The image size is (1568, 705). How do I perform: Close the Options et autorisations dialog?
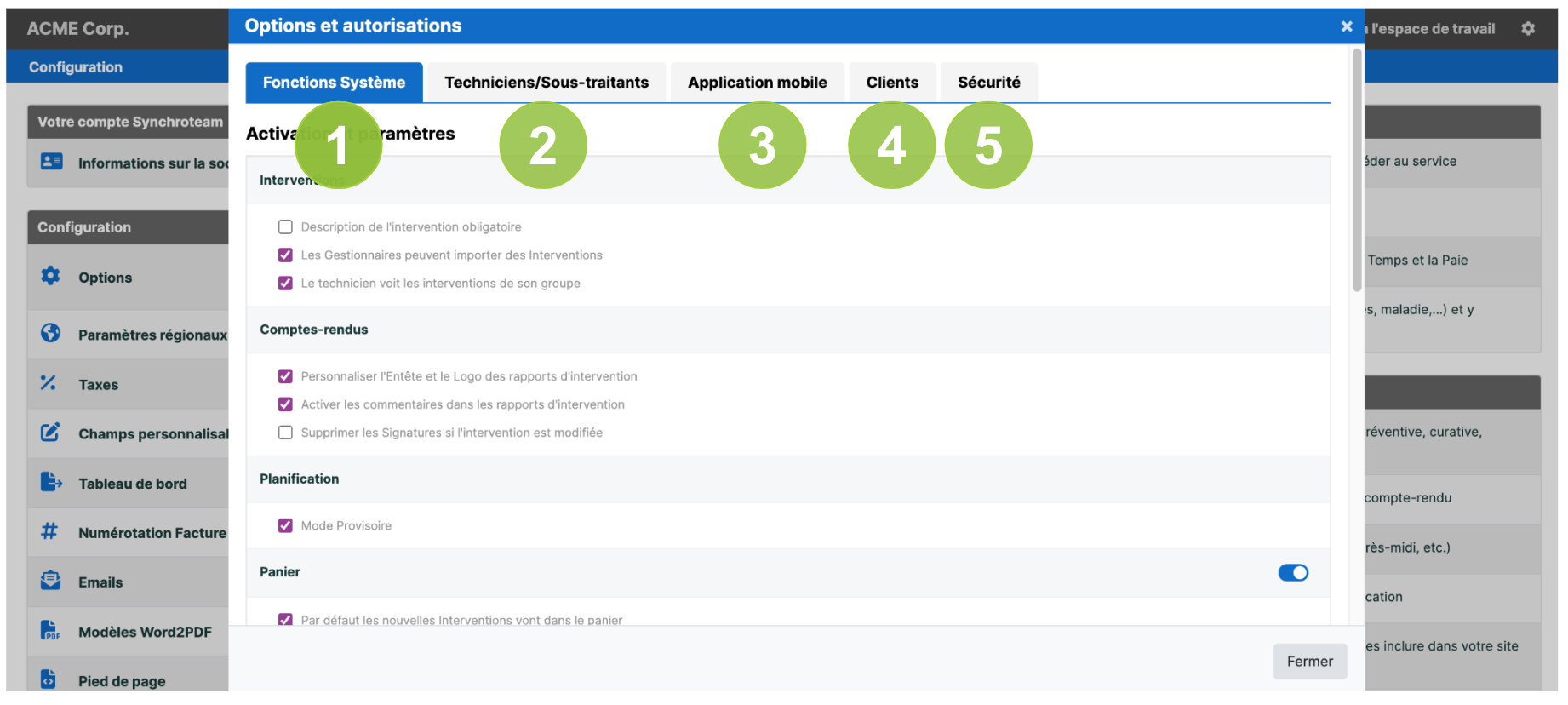pos(1347,26)
